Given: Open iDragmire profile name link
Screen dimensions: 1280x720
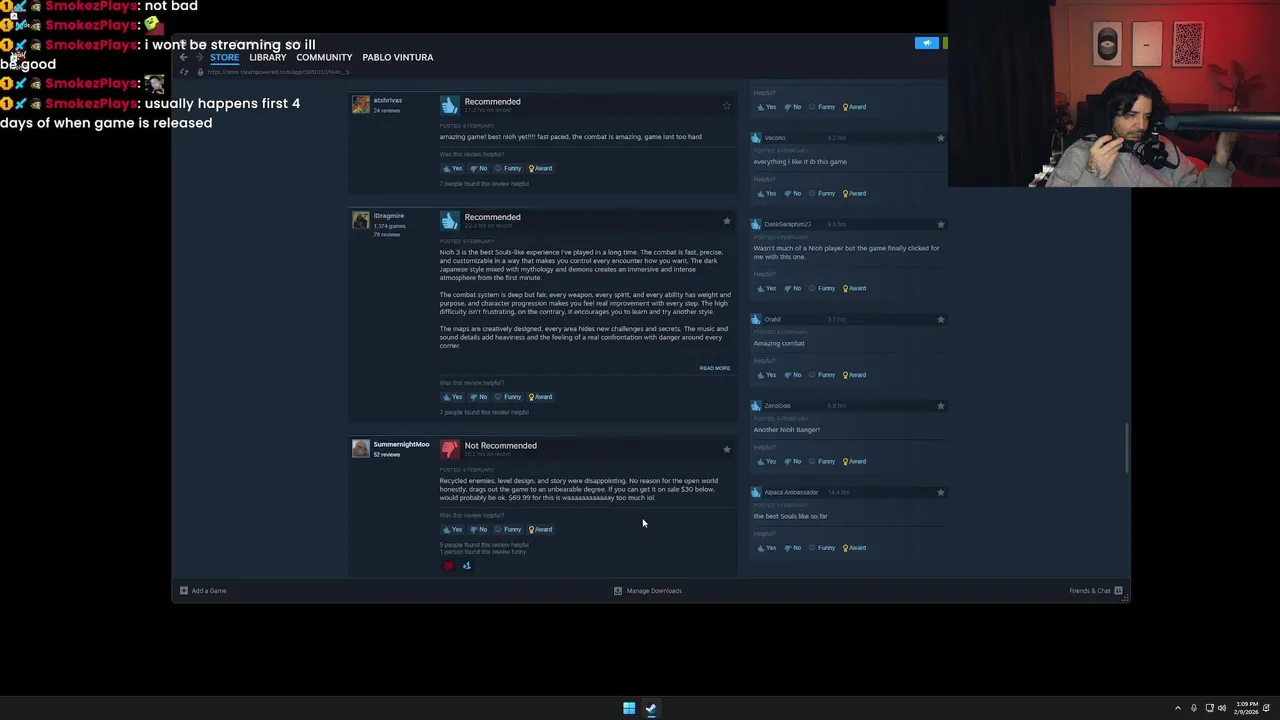Looking at the screenshot, I should point(389,216).
